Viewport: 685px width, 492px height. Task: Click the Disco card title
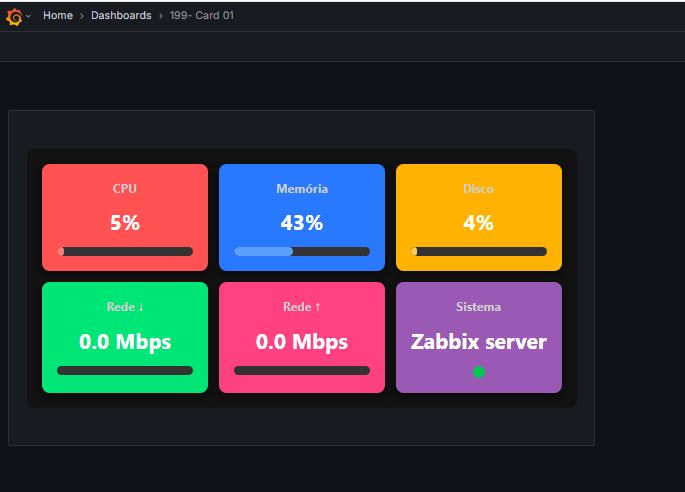tap(478, 188)
